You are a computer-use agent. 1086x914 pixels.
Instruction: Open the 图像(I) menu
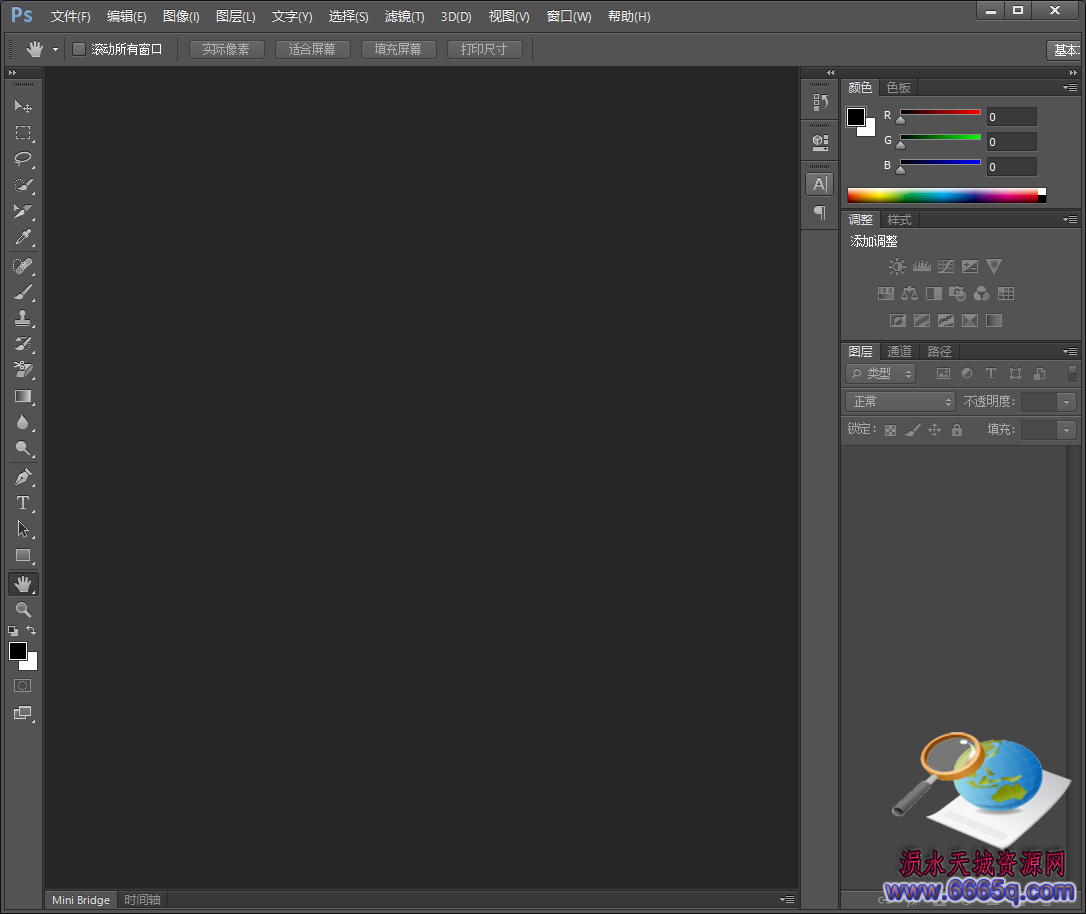[181, 17]
